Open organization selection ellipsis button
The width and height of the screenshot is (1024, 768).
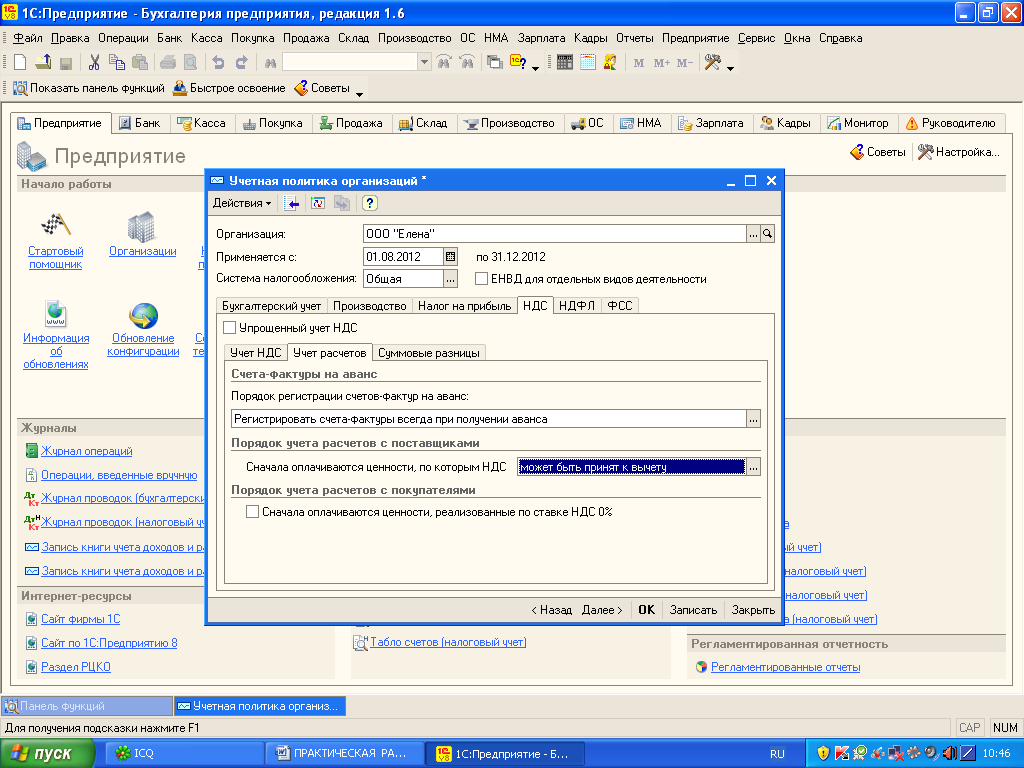754,233
